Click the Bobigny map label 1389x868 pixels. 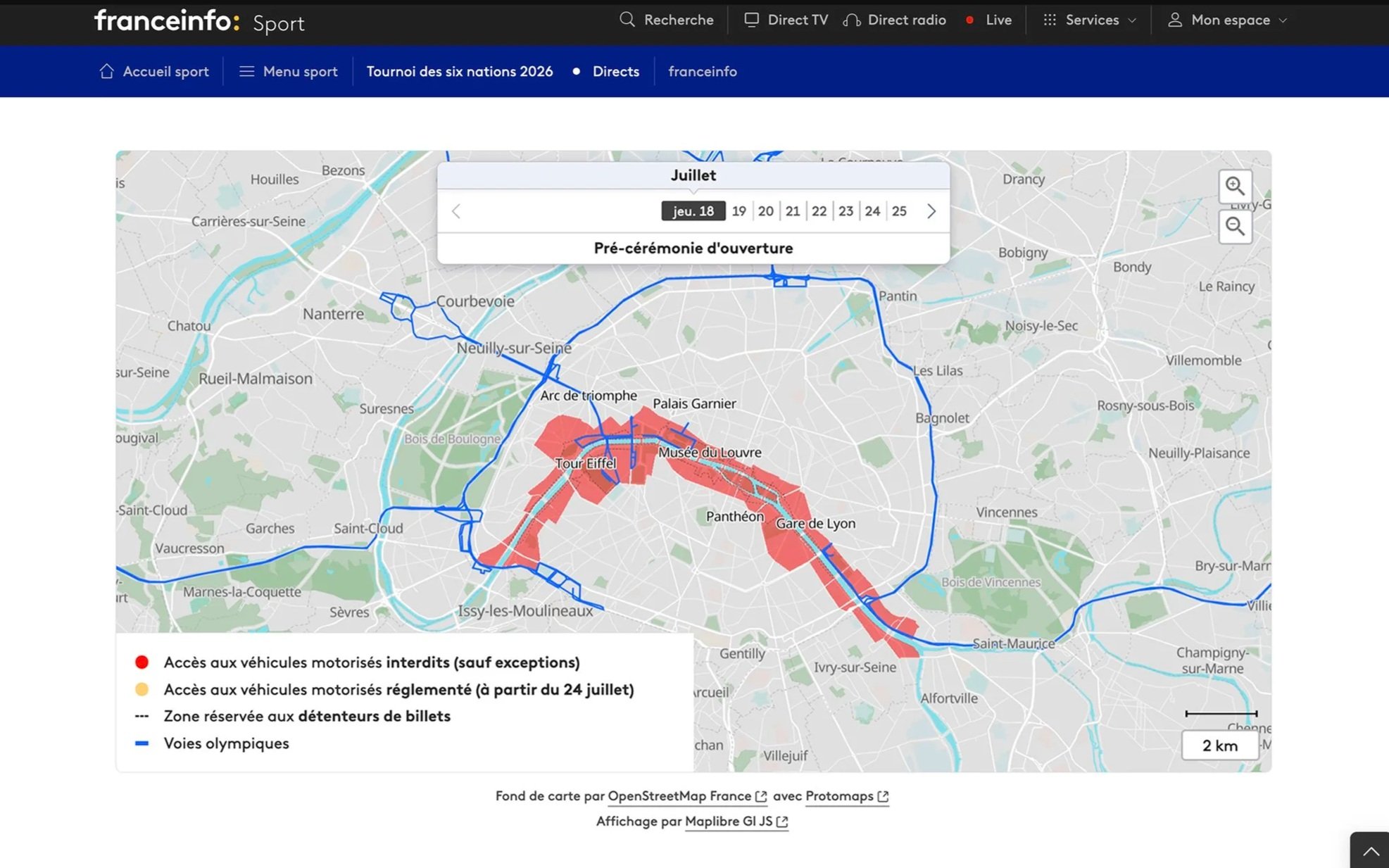(x=1023, y=253)
